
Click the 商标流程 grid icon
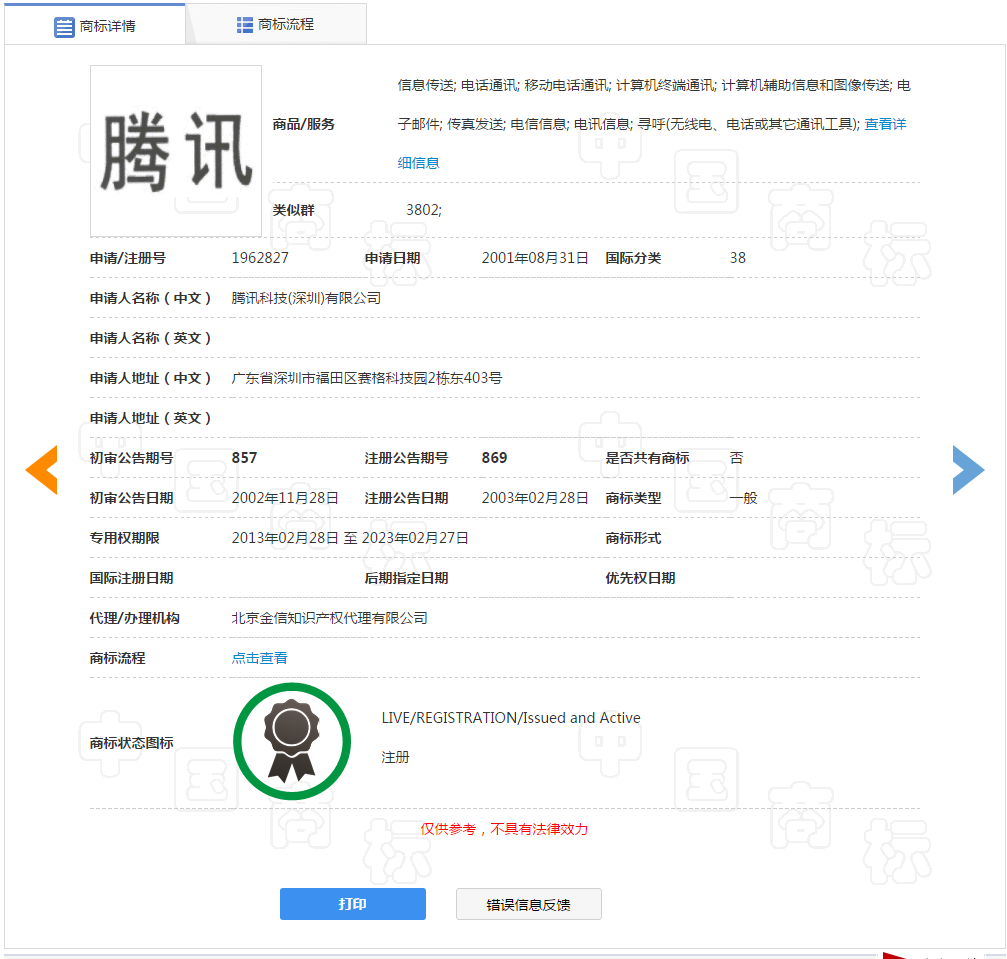click(x=245, y=25)
